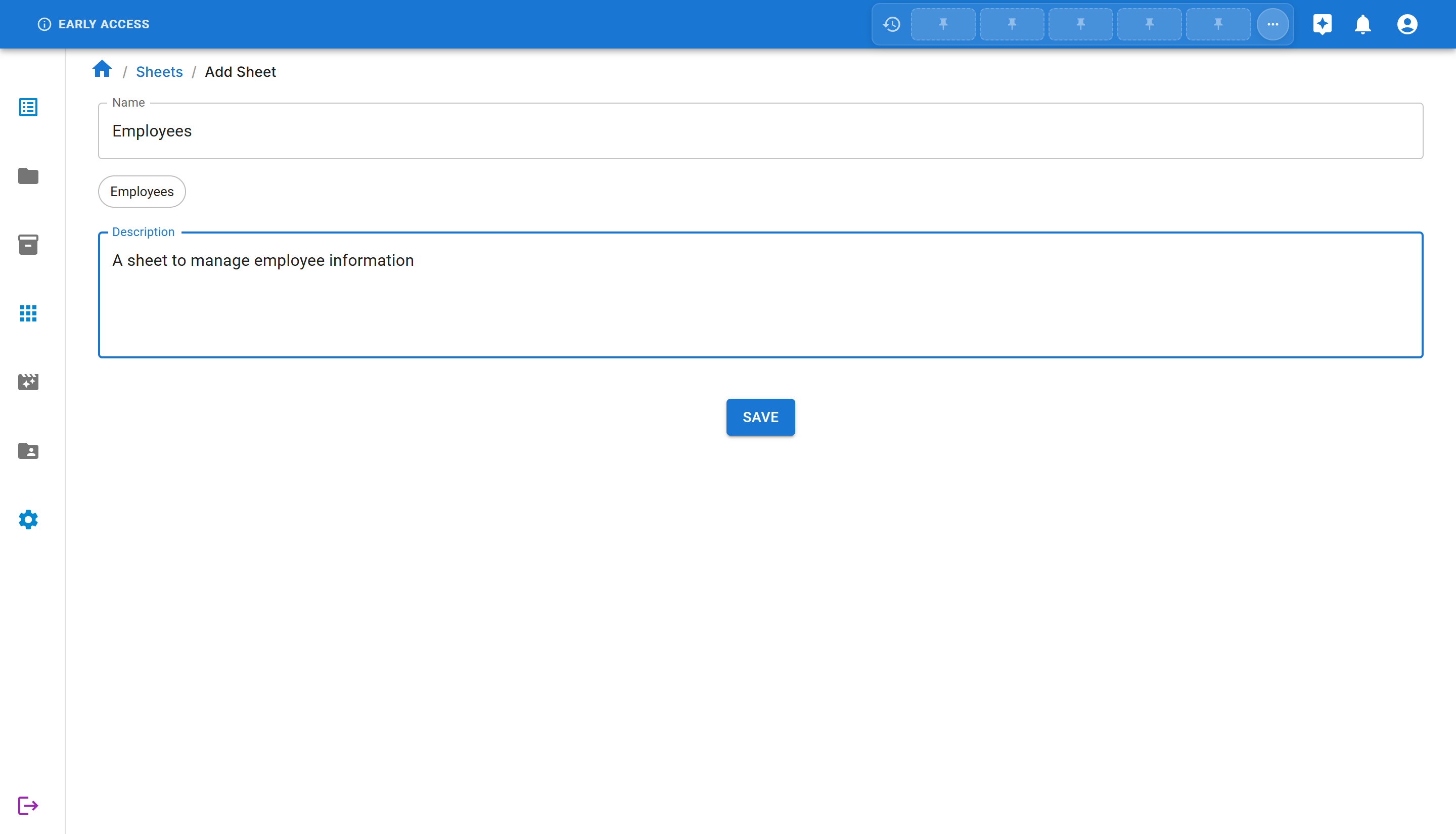The height and width of the screenshot is (834, 1456).
Task: Open the Sheets breadcrumb link
Action: (159, 72)
